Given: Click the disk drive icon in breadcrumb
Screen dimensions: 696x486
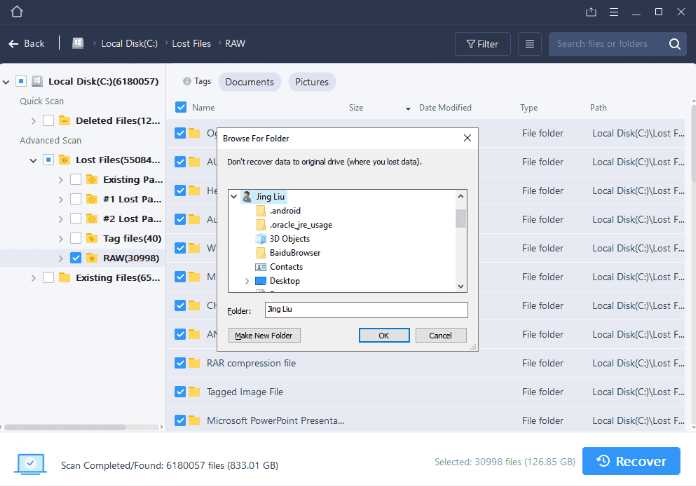Looking at the screenshot, I should tap(78, 43).
